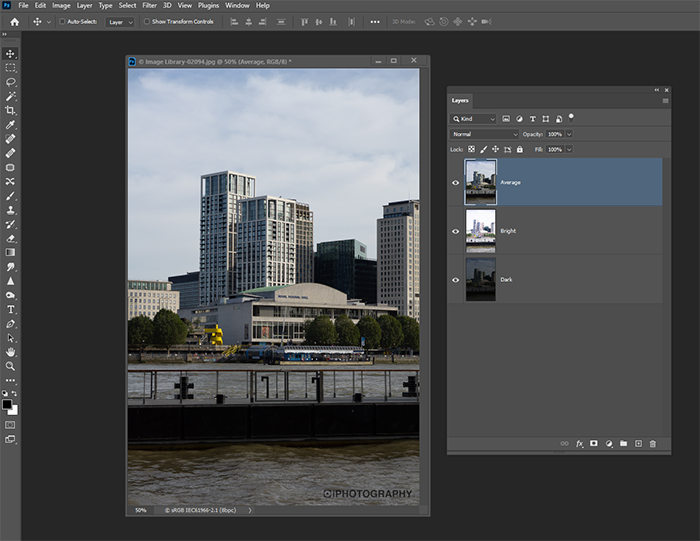Open the Fill slider dropdown arrow

569,149
